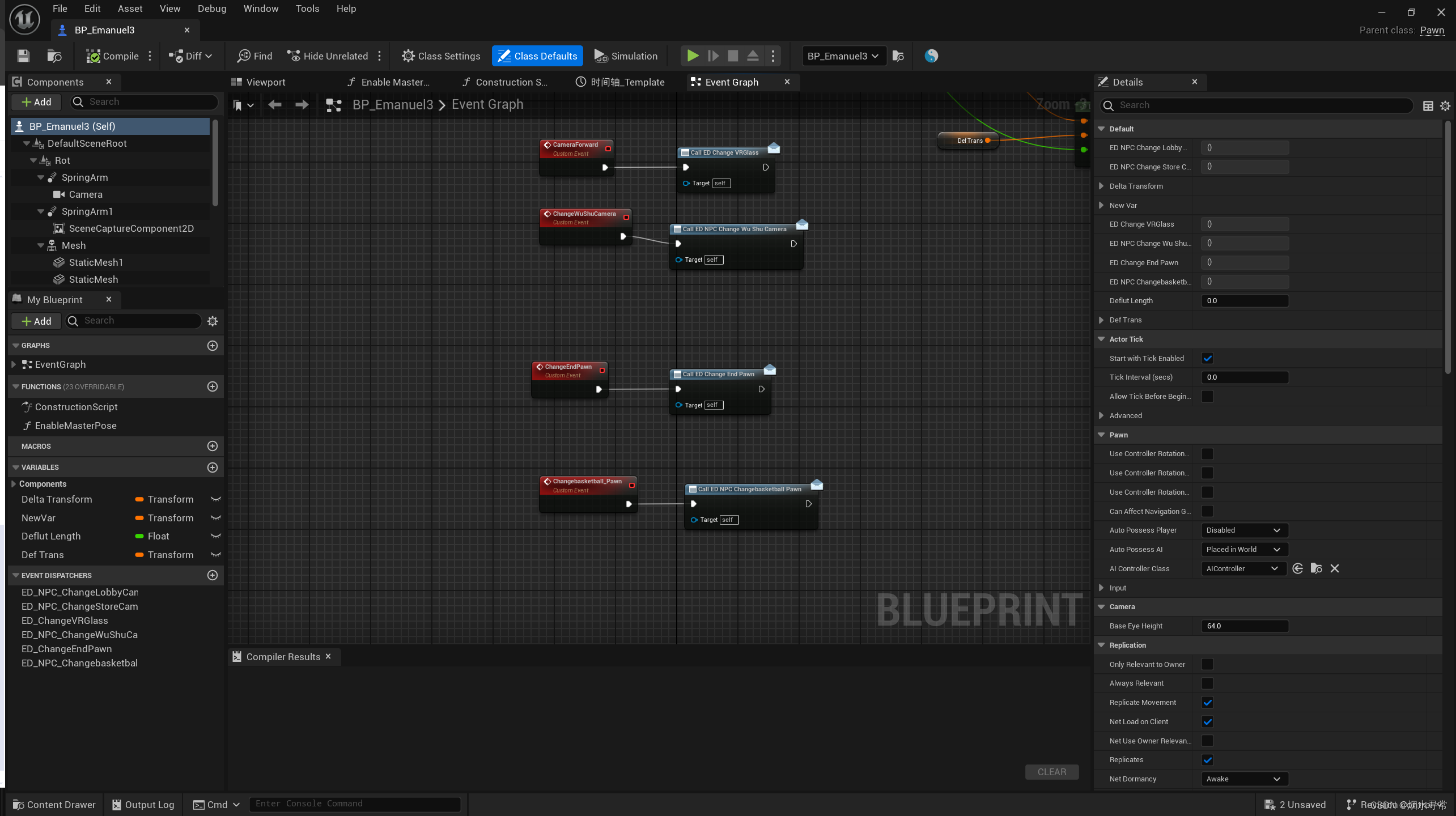Enable Only Relevant to Owner
Screen dimensions: 1456x816
[1208, 664]
